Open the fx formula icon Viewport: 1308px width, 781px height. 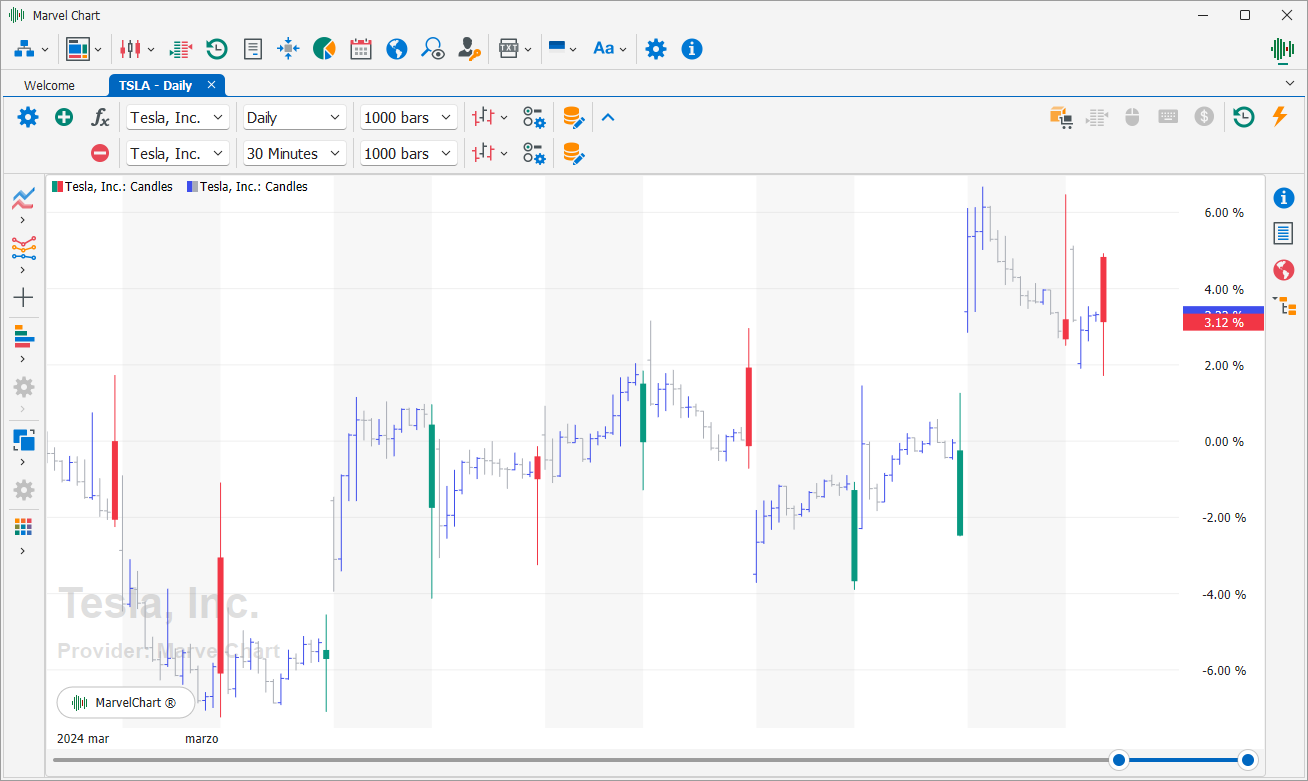click(100, 117)
